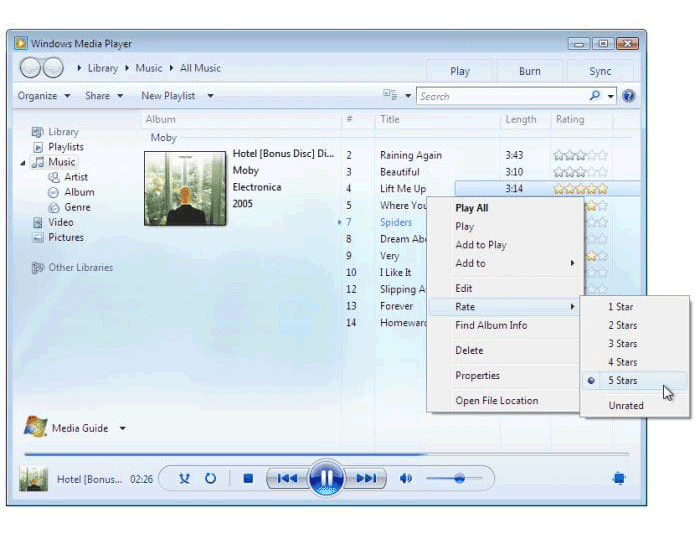Click in the Search input field
The image size is (700, 535).
[x=503, y=96]
